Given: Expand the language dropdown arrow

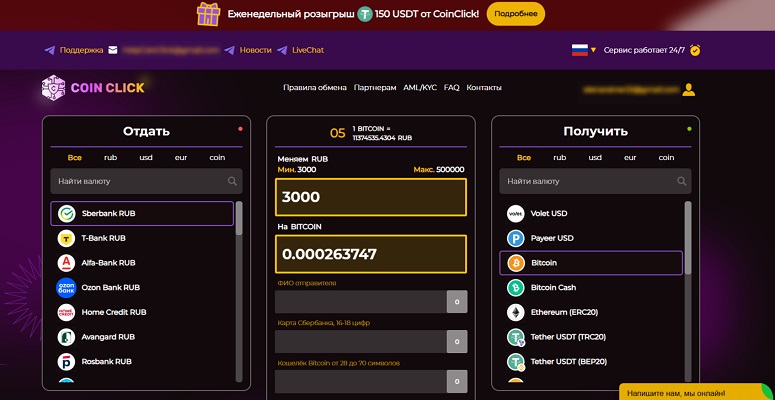Looking at the screenshot, I should tap(594, 50).
